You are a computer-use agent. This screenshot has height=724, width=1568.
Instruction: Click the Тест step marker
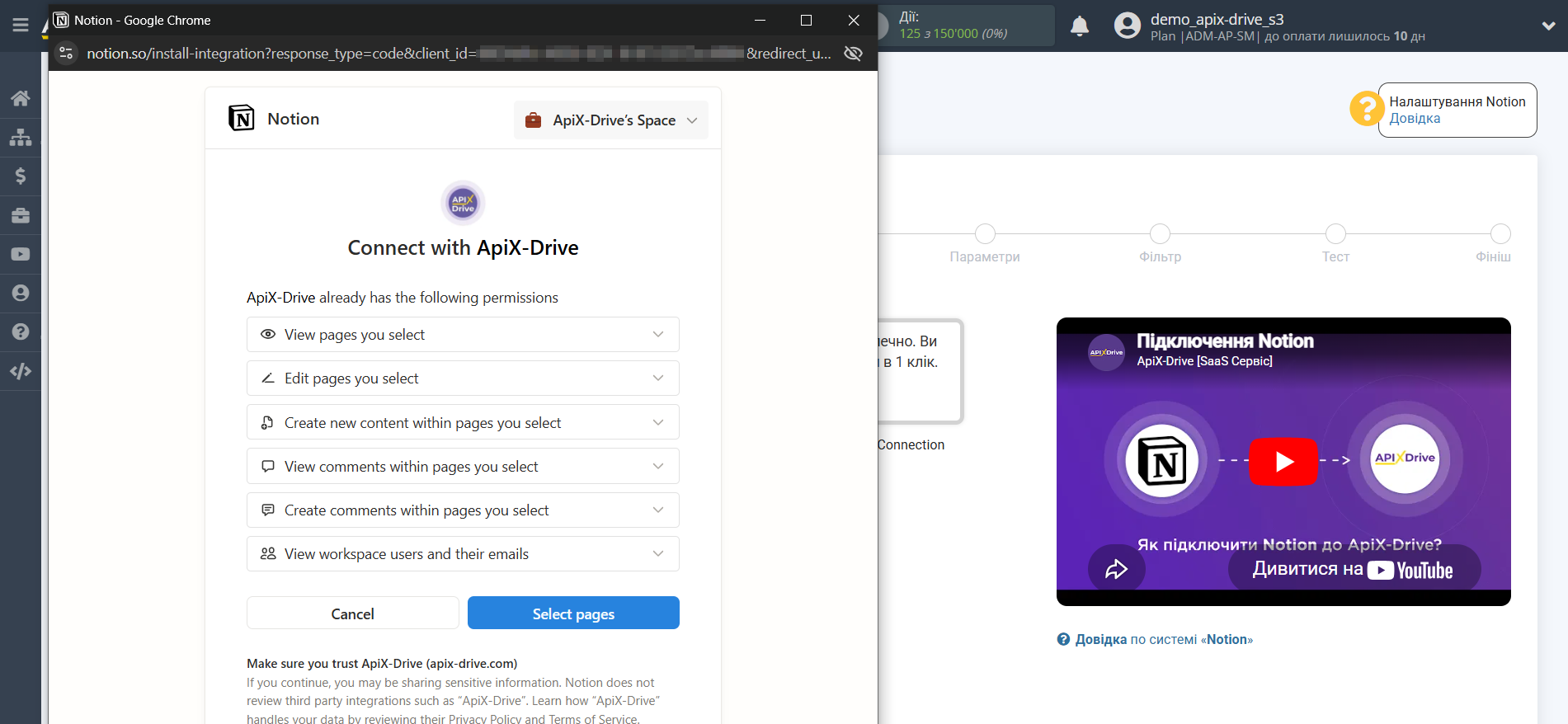[1335, 234]
